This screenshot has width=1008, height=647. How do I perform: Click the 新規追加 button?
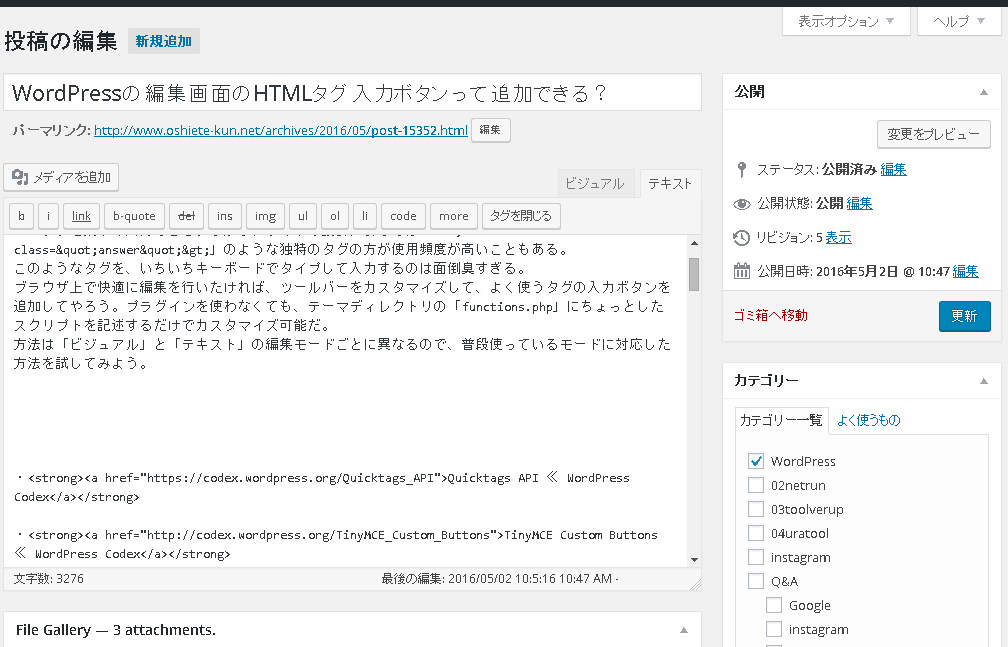coord(164,41)
